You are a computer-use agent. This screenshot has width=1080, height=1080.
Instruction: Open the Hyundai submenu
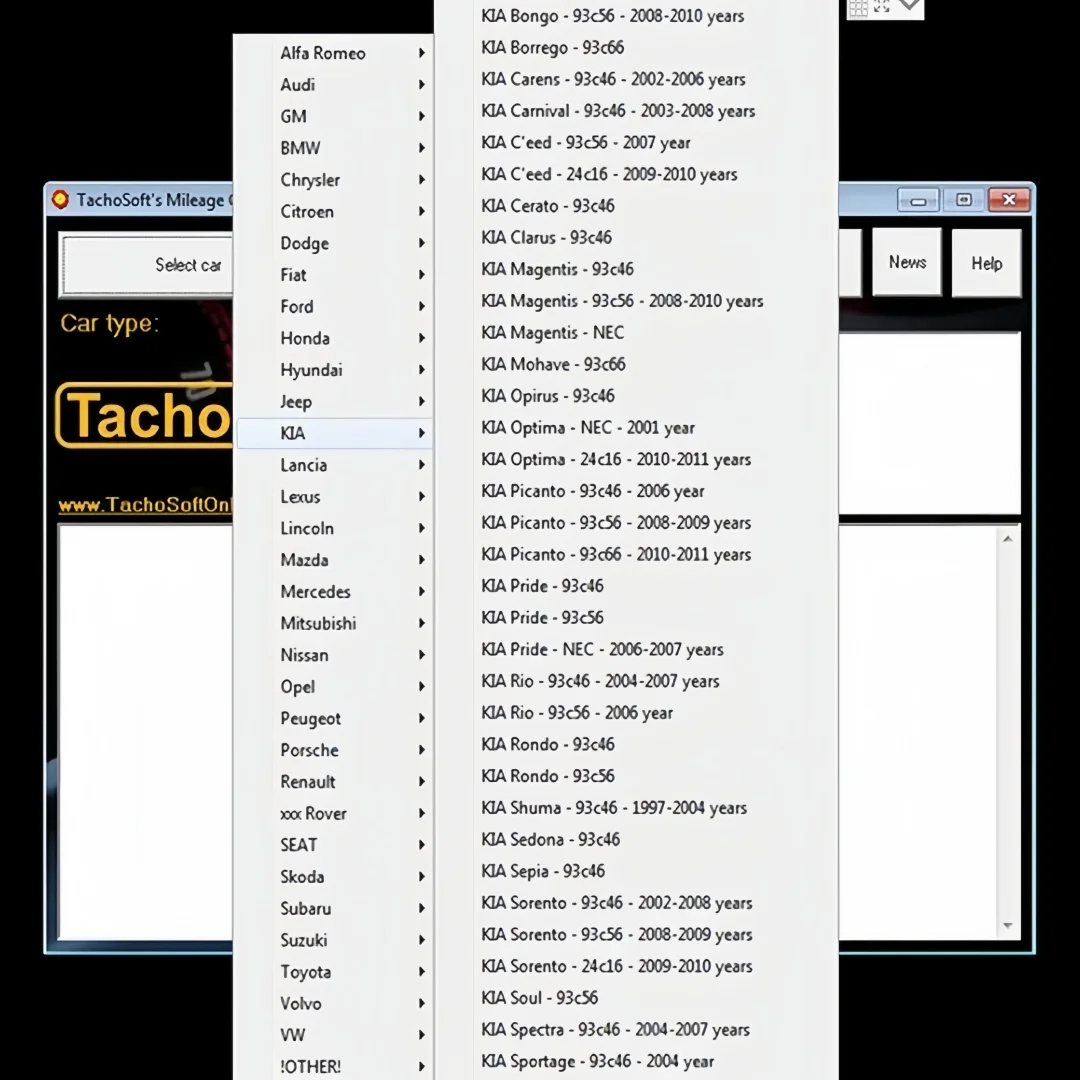(334, 370)
